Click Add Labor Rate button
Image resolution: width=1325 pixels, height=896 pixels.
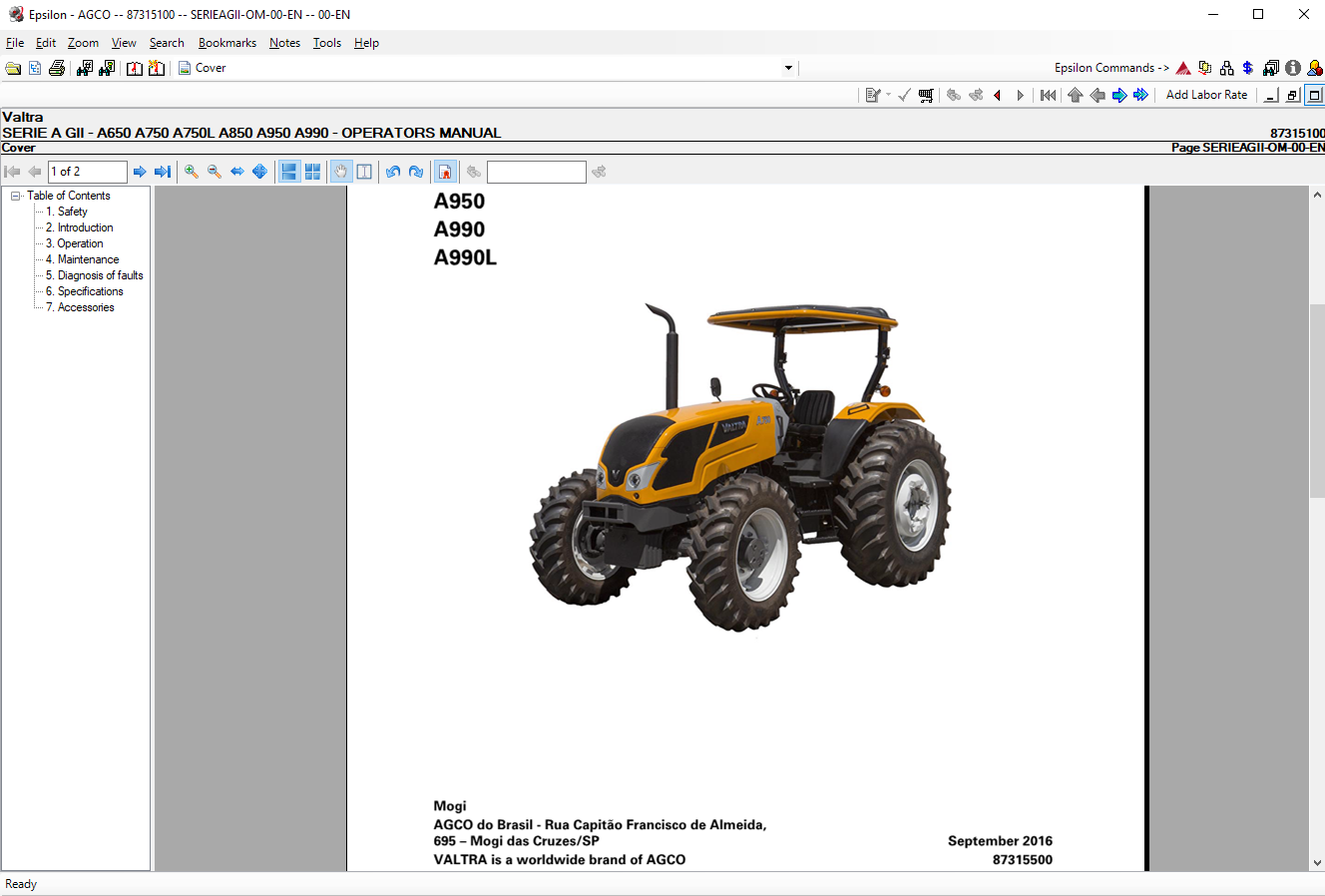pyautogui.click(x=1206, y=95)
